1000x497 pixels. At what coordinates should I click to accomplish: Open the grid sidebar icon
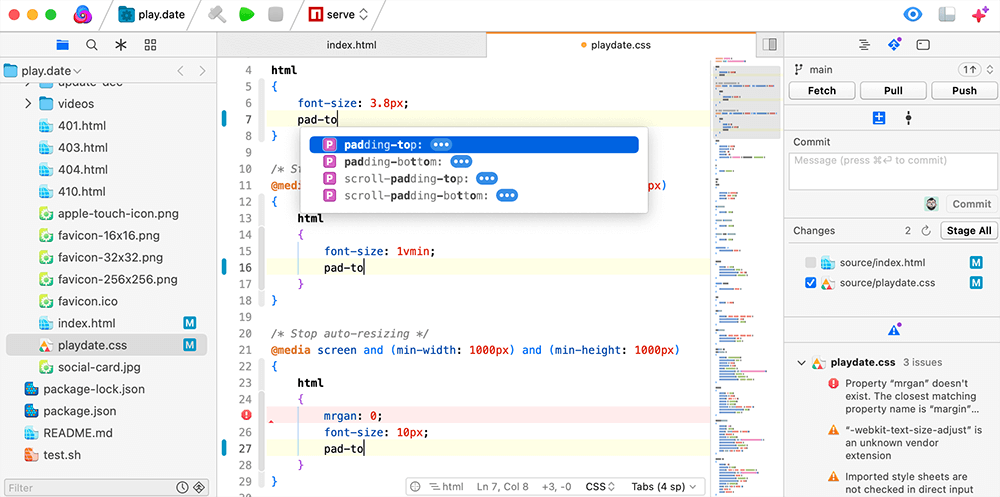pos(151,45)
